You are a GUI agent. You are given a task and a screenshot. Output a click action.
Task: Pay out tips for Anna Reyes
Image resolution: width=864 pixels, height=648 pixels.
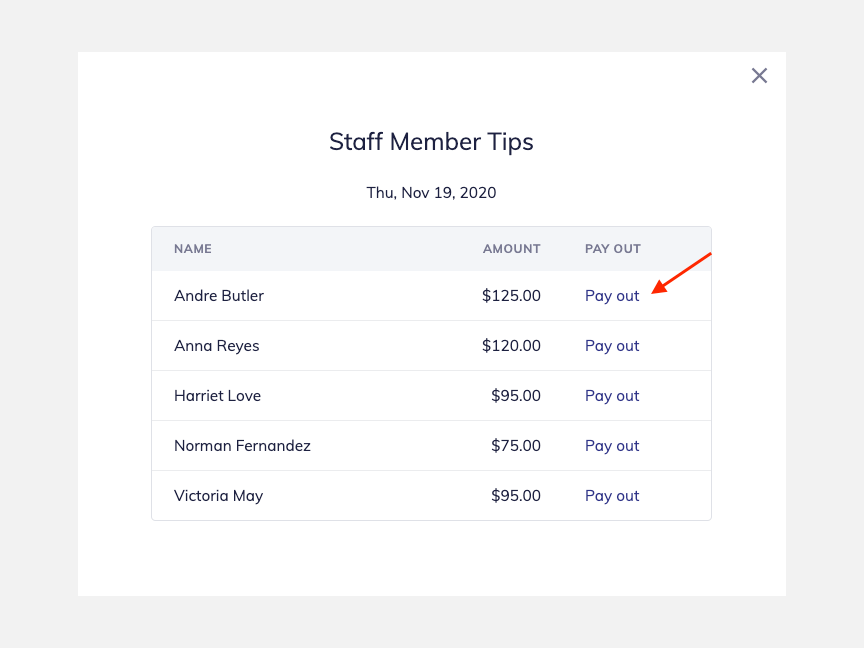[612, 345]
